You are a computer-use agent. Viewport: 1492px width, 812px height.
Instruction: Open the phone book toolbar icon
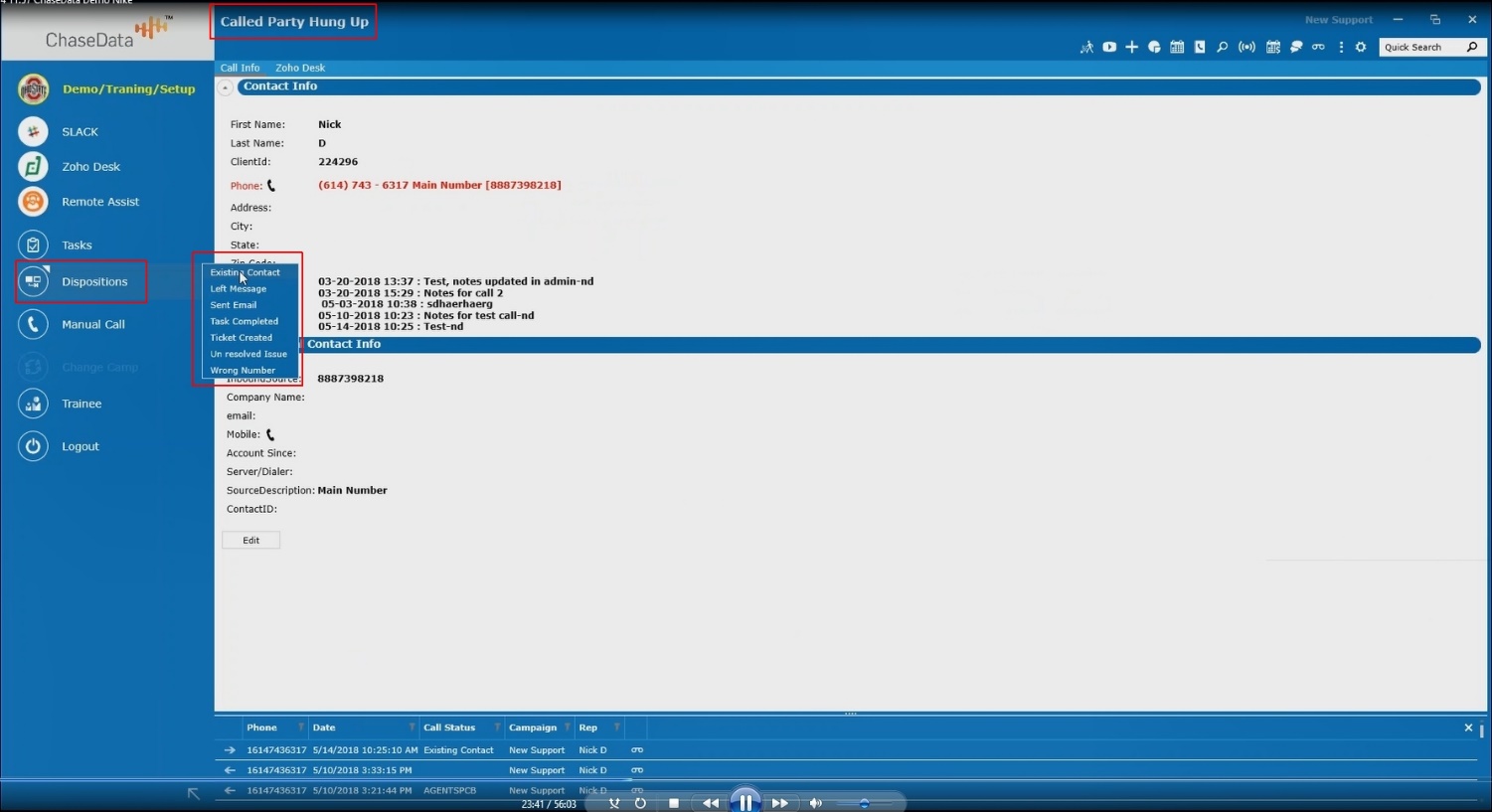click(1200, 47)
